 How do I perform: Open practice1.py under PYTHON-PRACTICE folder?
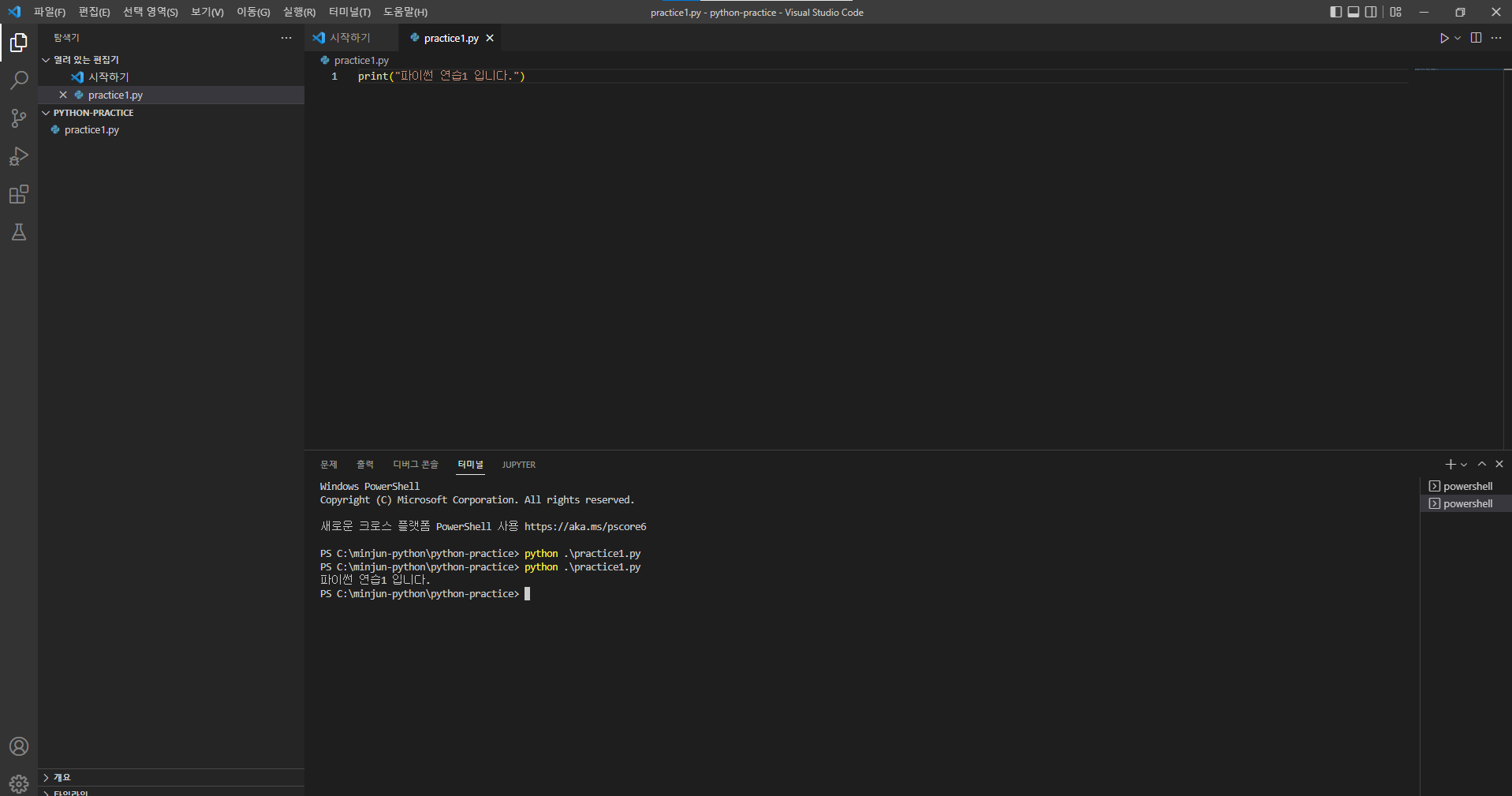pyautogui.click(x=171, y=130)
